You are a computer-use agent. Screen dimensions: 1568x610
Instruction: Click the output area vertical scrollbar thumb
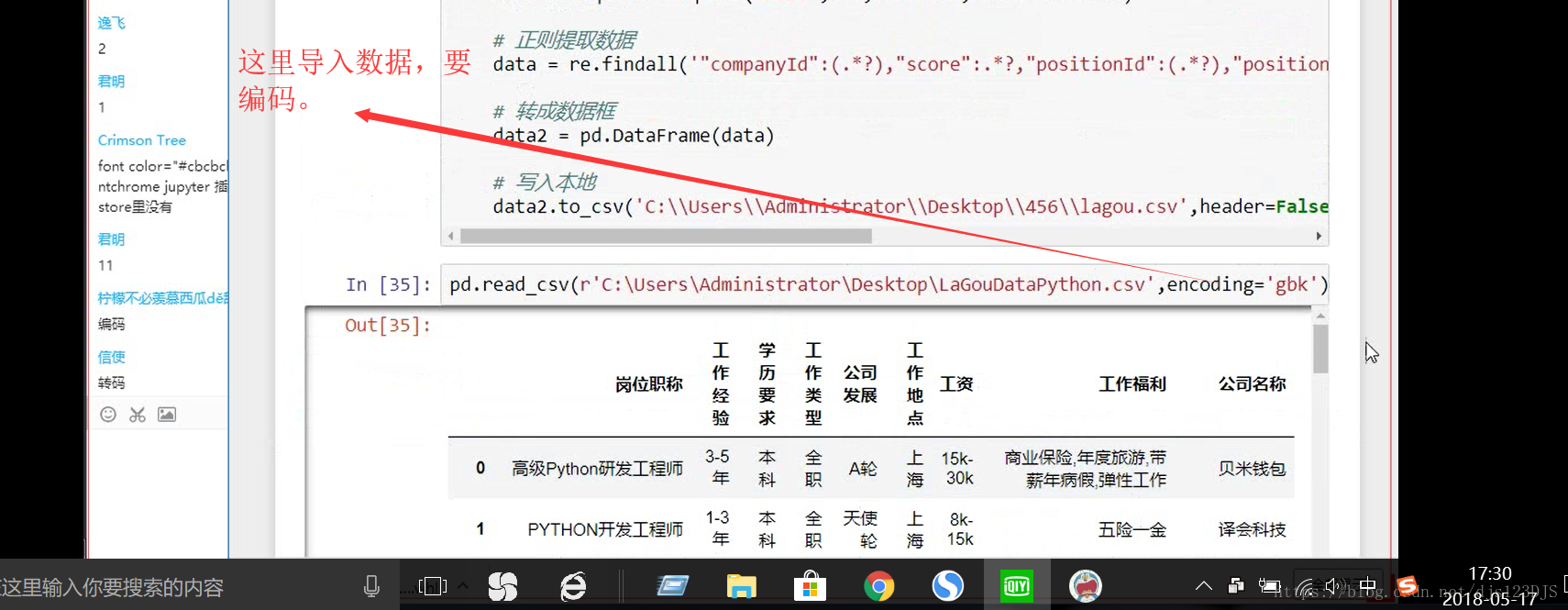click(x=1320, y=349)
